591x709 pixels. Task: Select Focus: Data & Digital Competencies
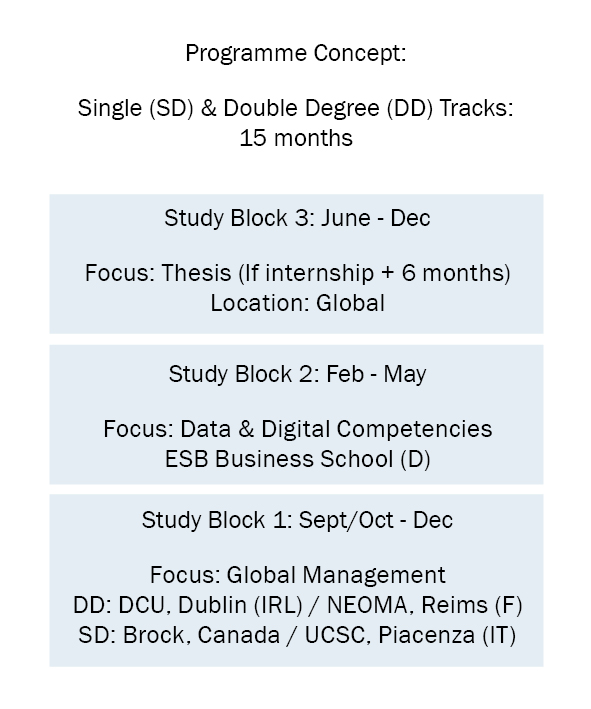click(298, 429)
